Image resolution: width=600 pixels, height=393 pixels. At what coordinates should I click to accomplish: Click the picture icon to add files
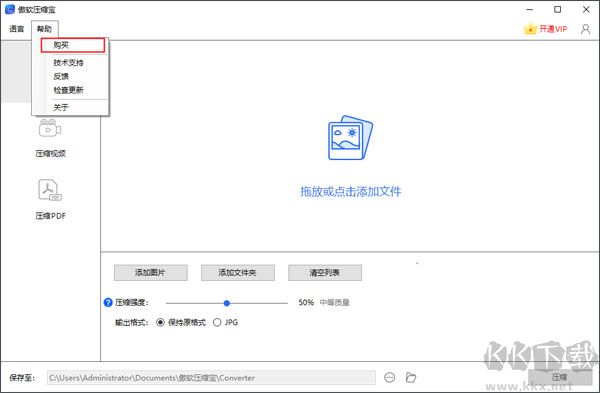[x=350, y=138]
